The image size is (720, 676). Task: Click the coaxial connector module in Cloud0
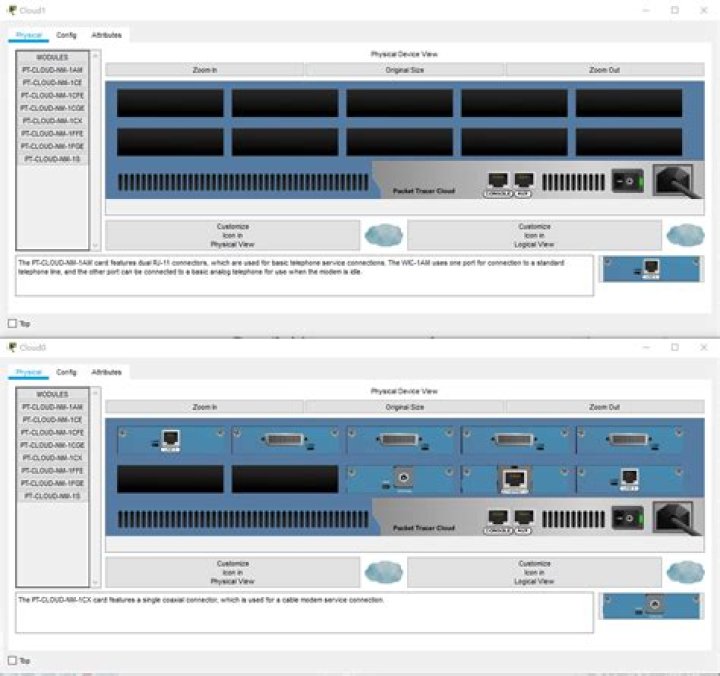point(399,479)
